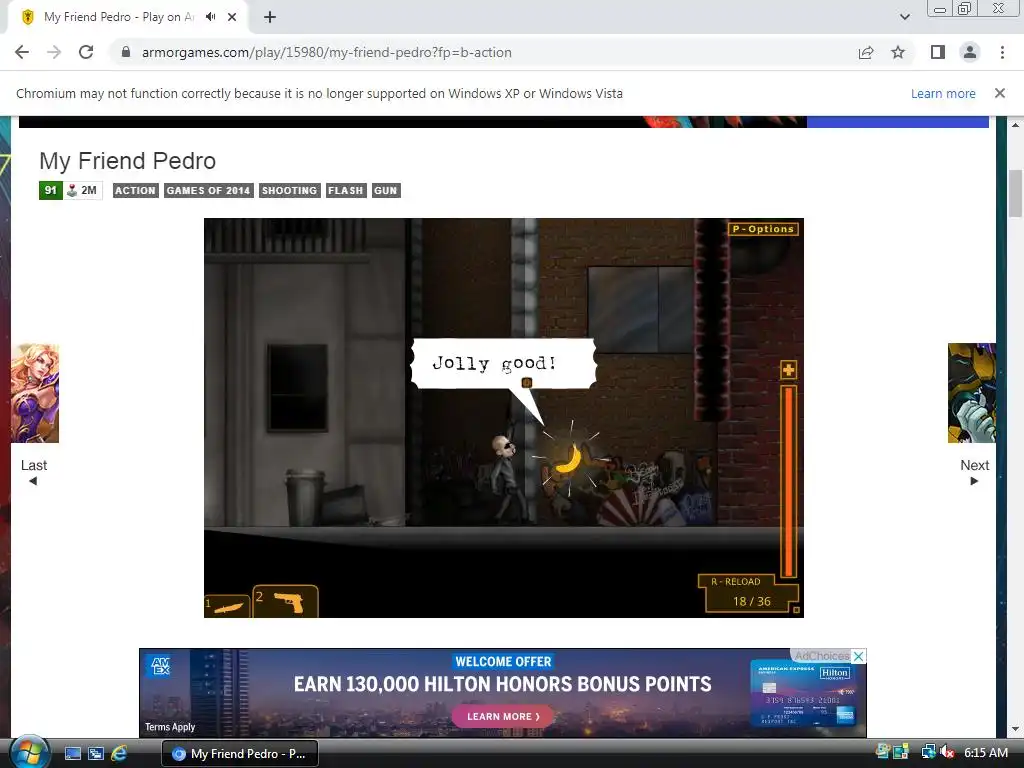Dismiss the Chromium warning infobar
Viewport: 1024px width, 768px height.
[x=1000, y=93]
